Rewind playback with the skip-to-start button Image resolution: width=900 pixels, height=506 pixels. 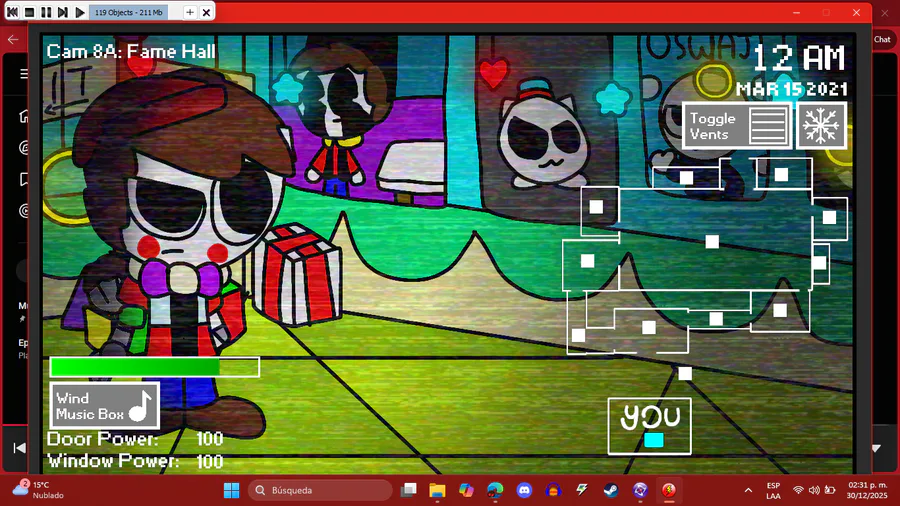pyautogui.click(x=12, y=12)
